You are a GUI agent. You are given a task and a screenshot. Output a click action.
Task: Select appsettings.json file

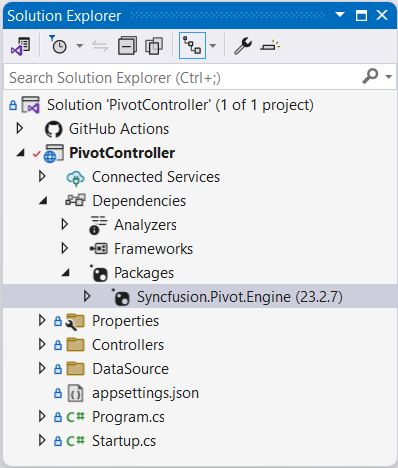pos(145,393)
